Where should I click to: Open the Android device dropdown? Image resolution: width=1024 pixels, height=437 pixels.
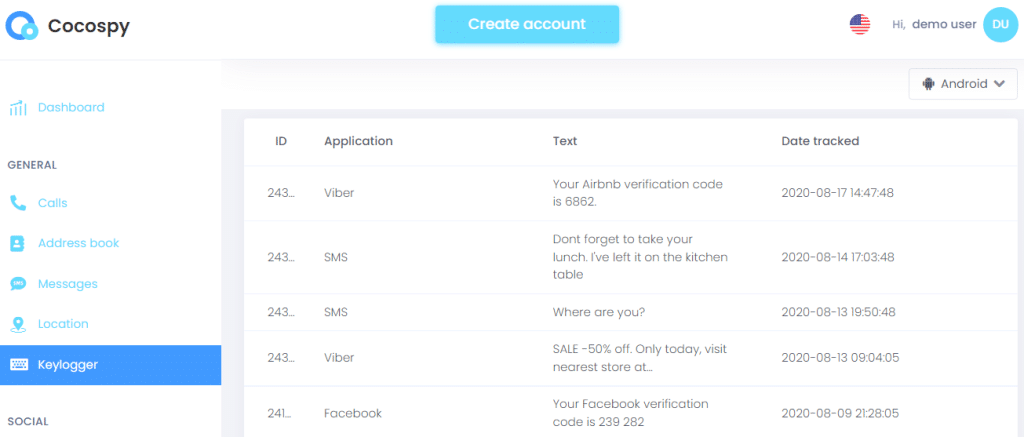pyautogui.click(x=963, y=84)
